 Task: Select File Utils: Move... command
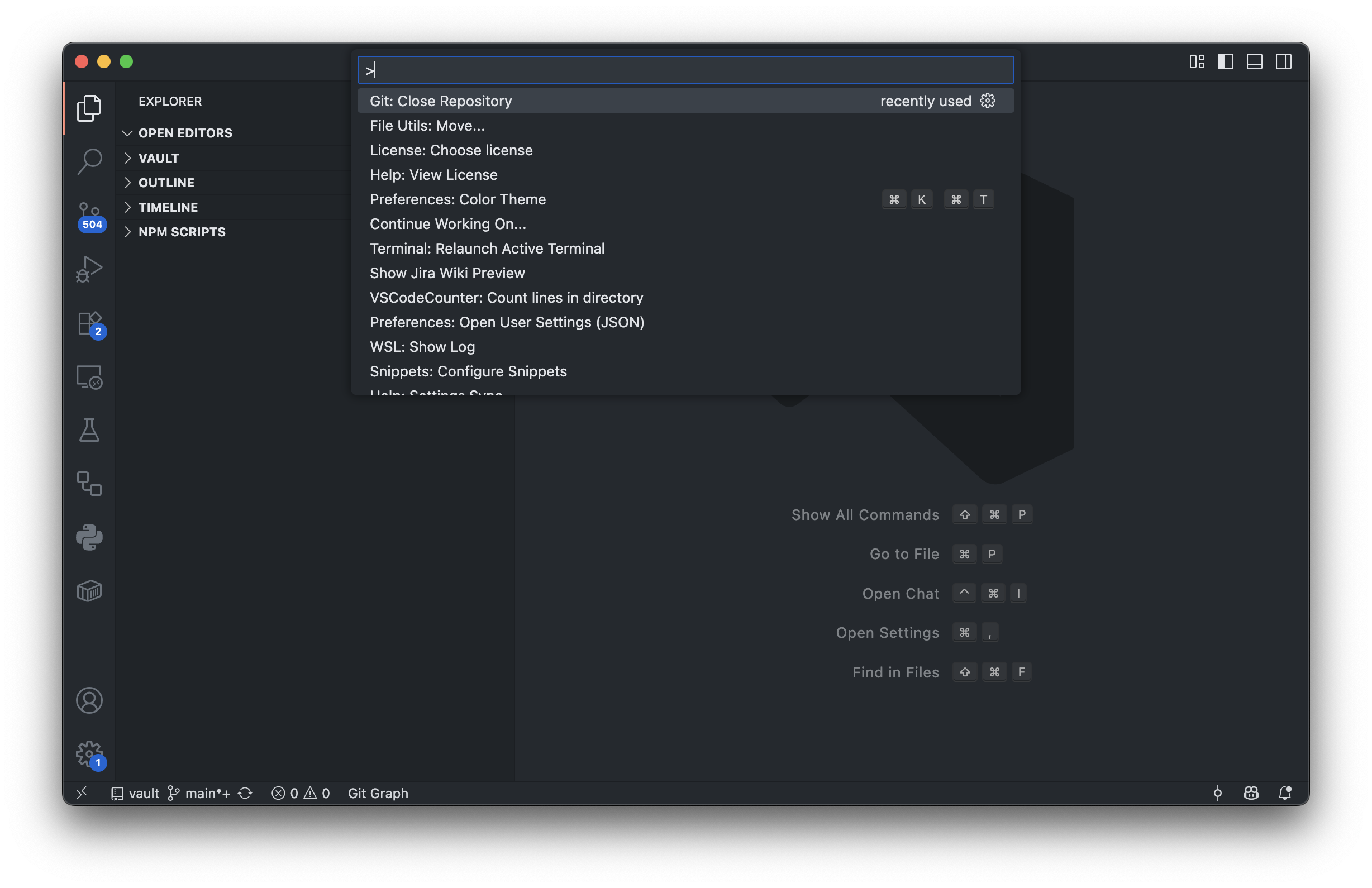[685, 126]
